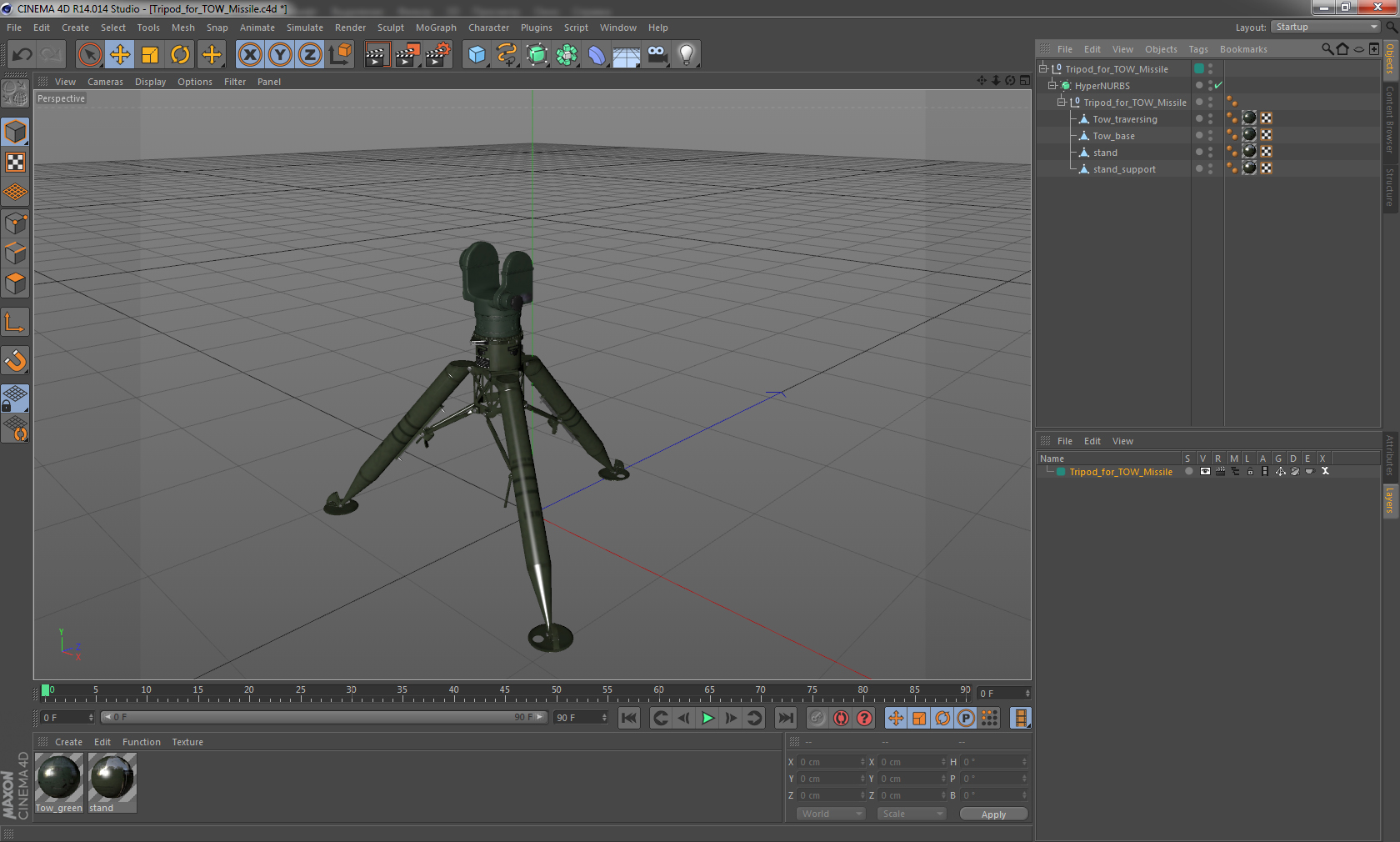Toggle the Z axis lock
The width and height of the screenshot is (1400, 842).
(x=310, y=55)
